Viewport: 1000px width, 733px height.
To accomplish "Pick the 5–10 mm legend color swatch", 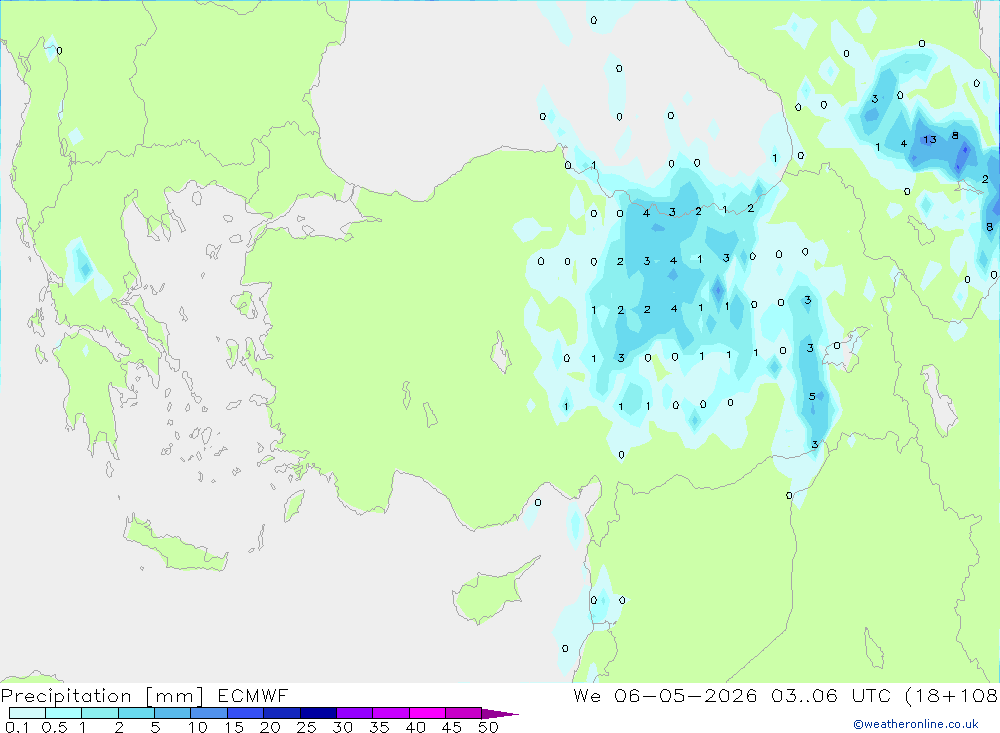I will pyautogui.click(x=172, y=713).
